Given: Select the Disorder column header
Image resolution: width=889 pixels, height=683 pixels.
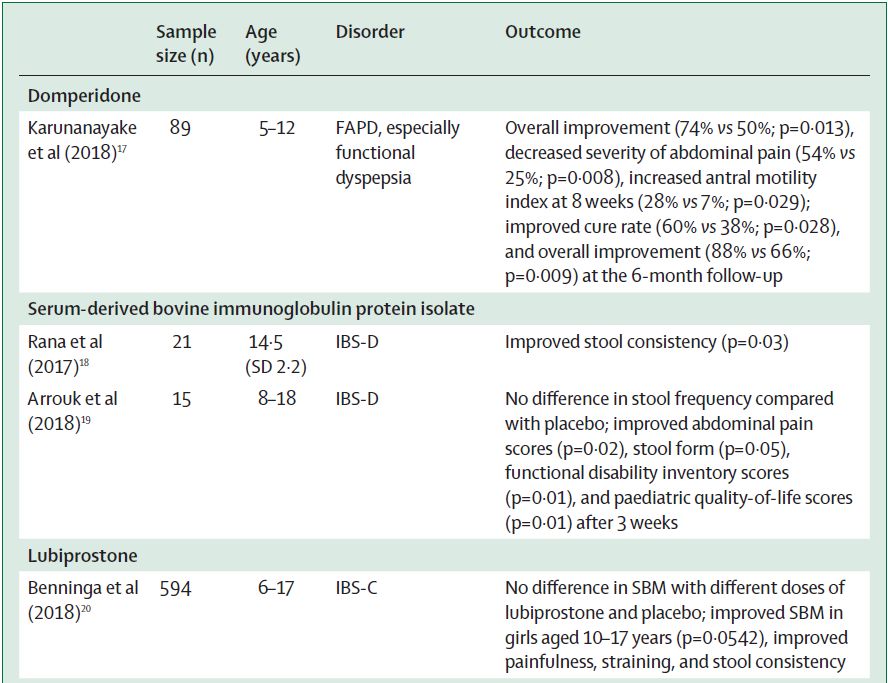Looking at the screenshot, I should point(370,32).
